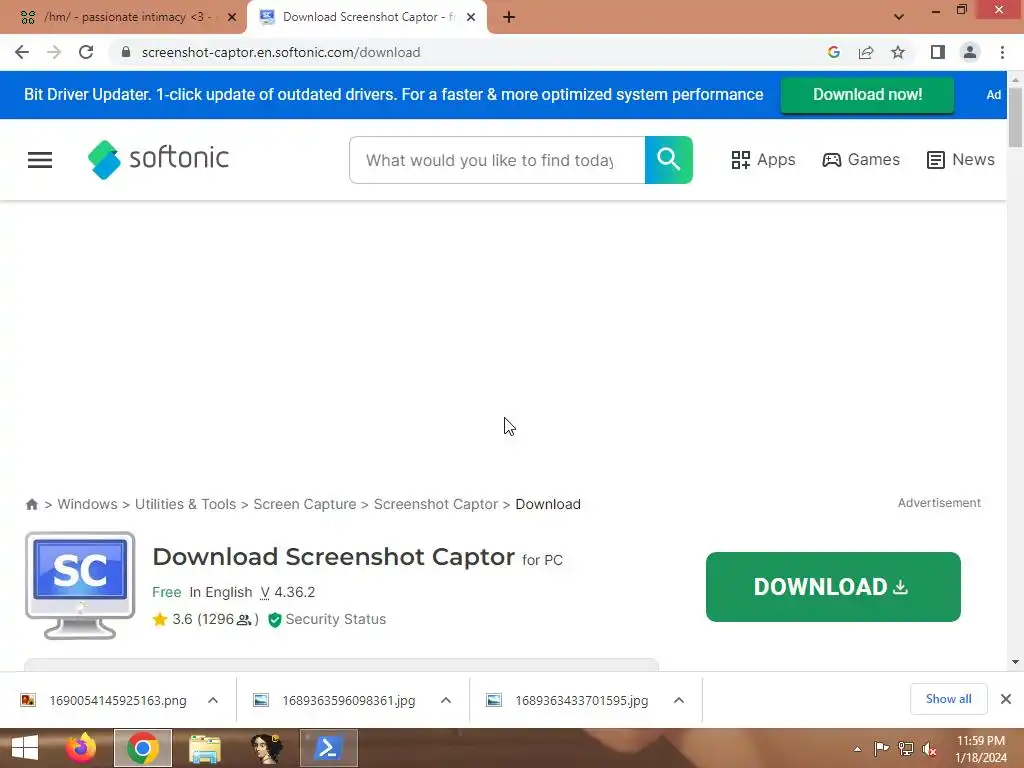Open the Games section
Screen dimensions: 1024x768
861,160
